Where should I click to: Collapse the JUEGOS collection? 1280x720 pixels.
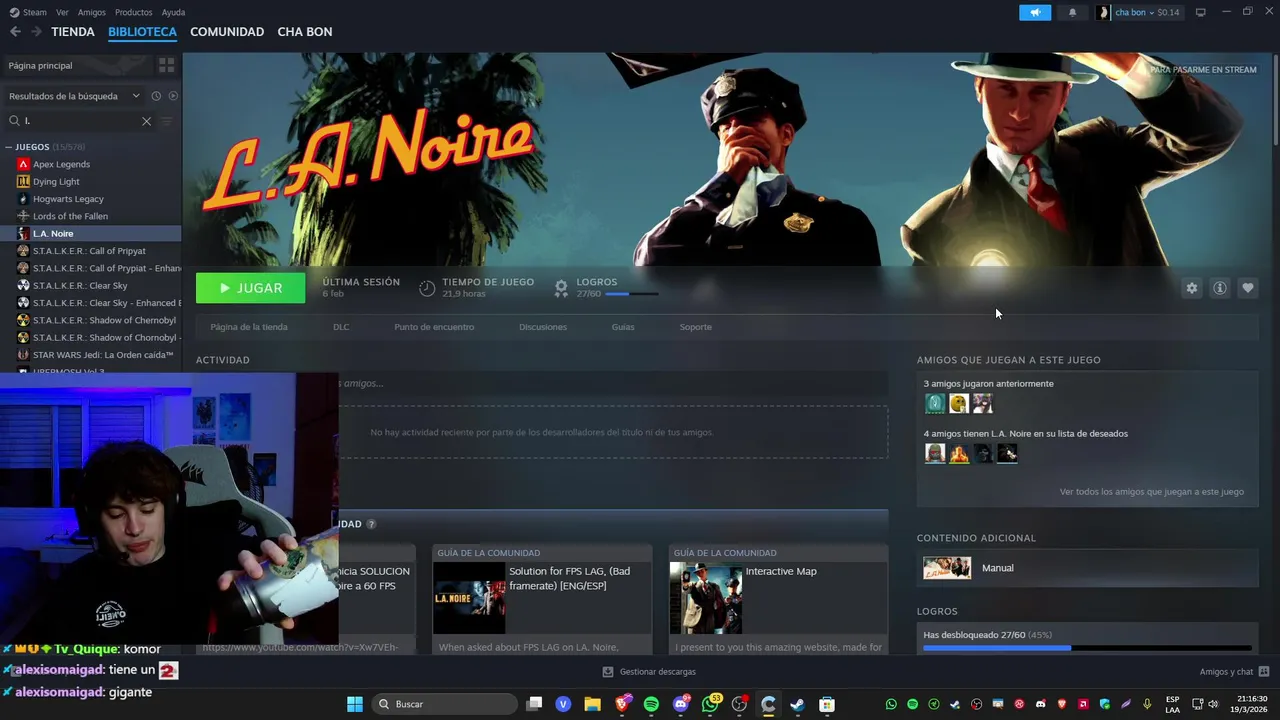(x=8, y=147)
